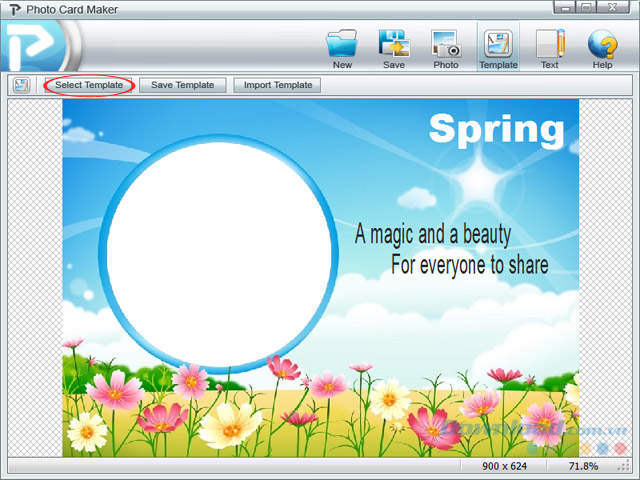
Task: Click the Import Template button
Action: [x=278, y=85]
